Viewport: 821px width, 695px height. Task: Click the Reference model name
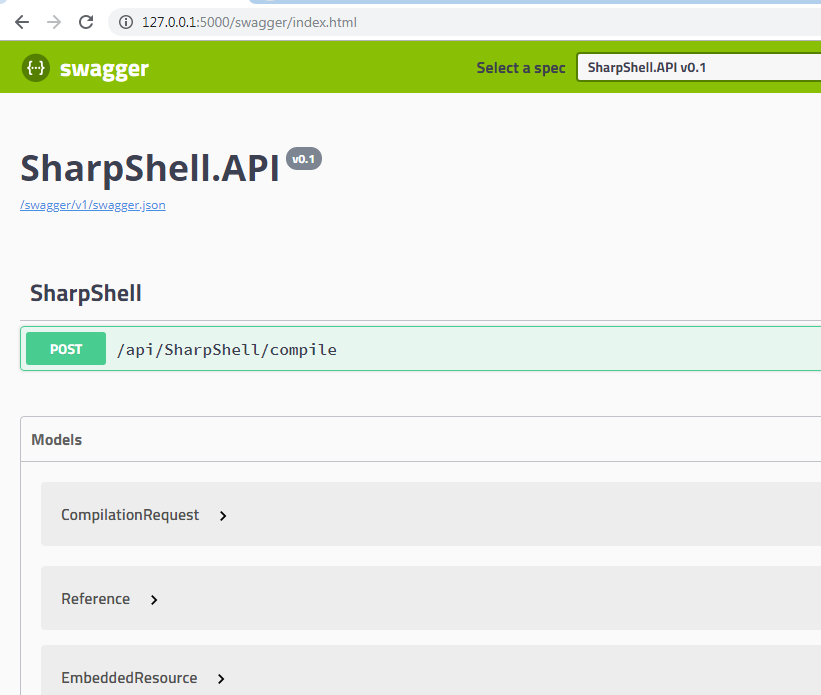[x=95, y=599]
